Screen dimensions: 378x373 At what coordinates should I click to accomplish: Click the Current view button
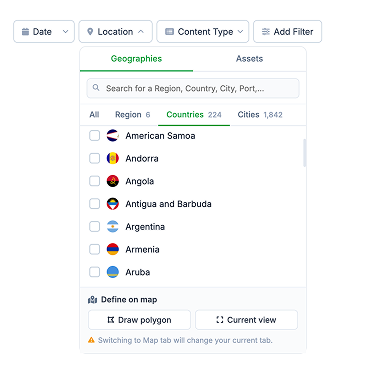(246, 320)
